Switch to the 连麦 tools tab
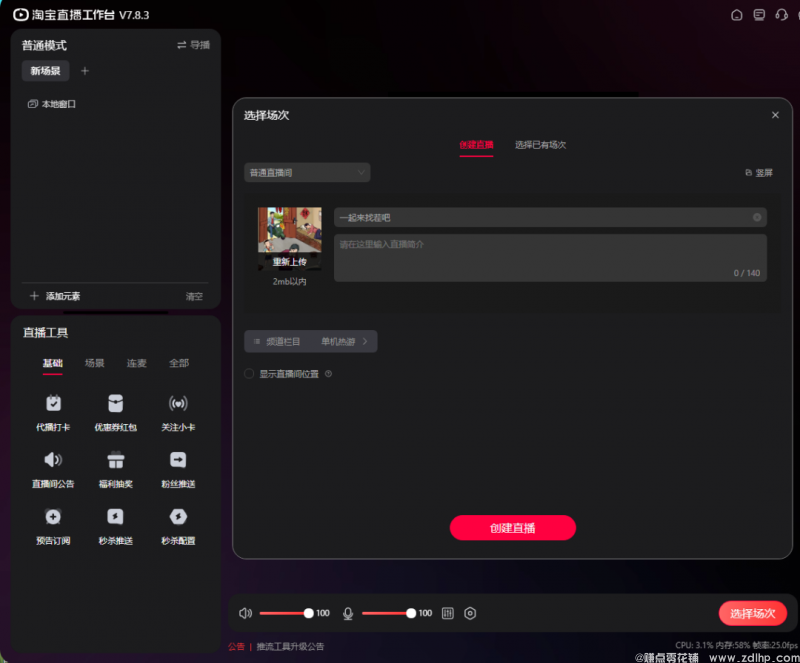Image resolution: width=800 pixels, height=663 pixels. [x=137, y=363]
